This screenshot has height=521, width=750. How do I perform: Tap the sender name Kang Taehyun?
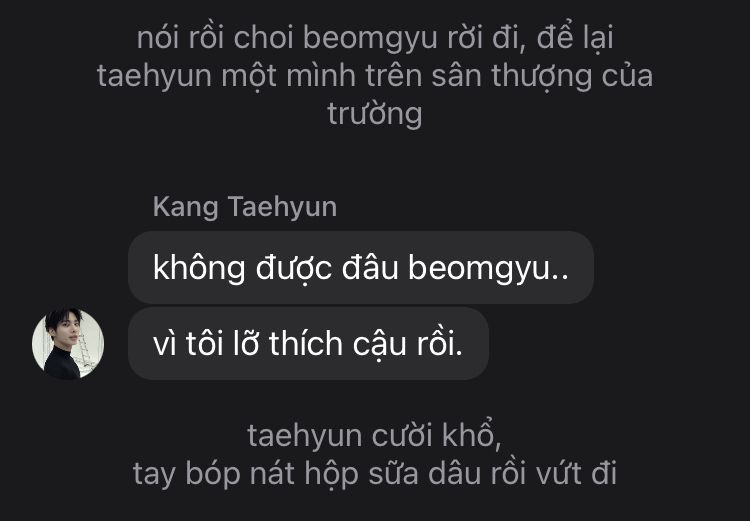click(245, 207)
